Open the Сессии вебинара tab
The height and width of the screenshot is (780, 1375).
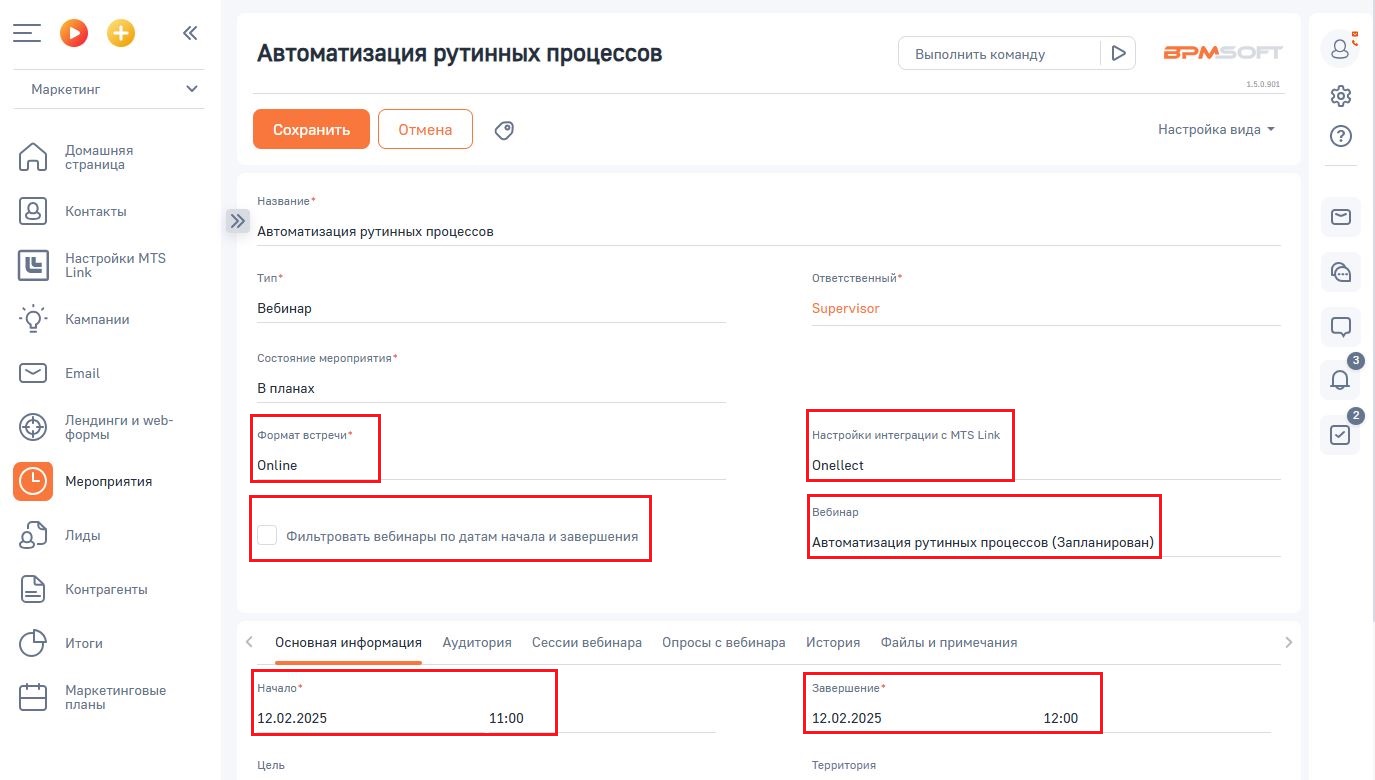587,642
